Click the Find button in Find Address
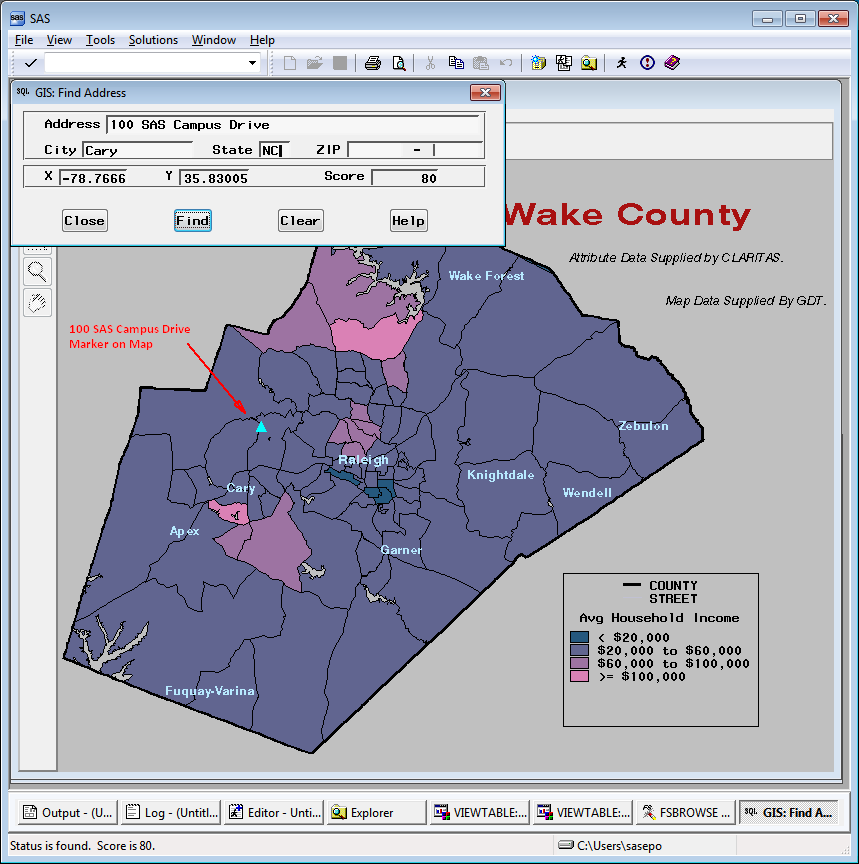The height and width of the screenshot is (864, 859). [x=192, y=220]
